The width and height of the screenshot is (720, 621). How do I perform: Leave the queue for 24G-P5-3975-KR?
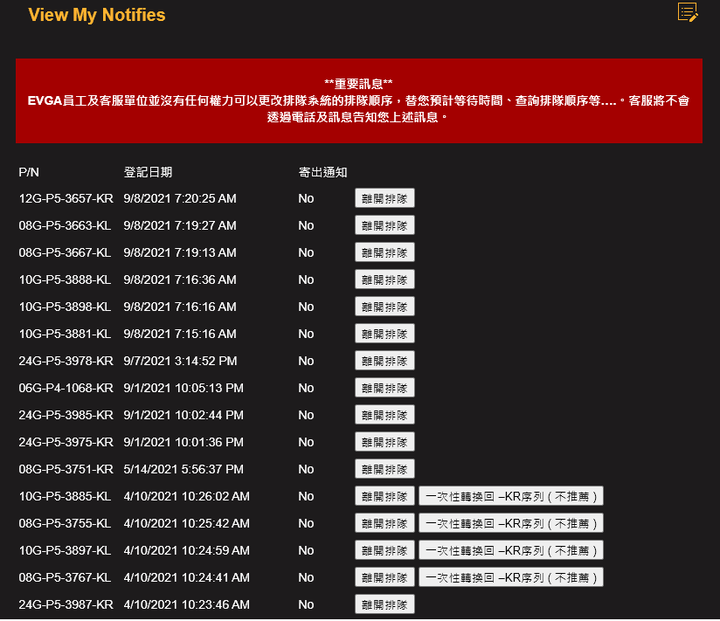(385, 442)
